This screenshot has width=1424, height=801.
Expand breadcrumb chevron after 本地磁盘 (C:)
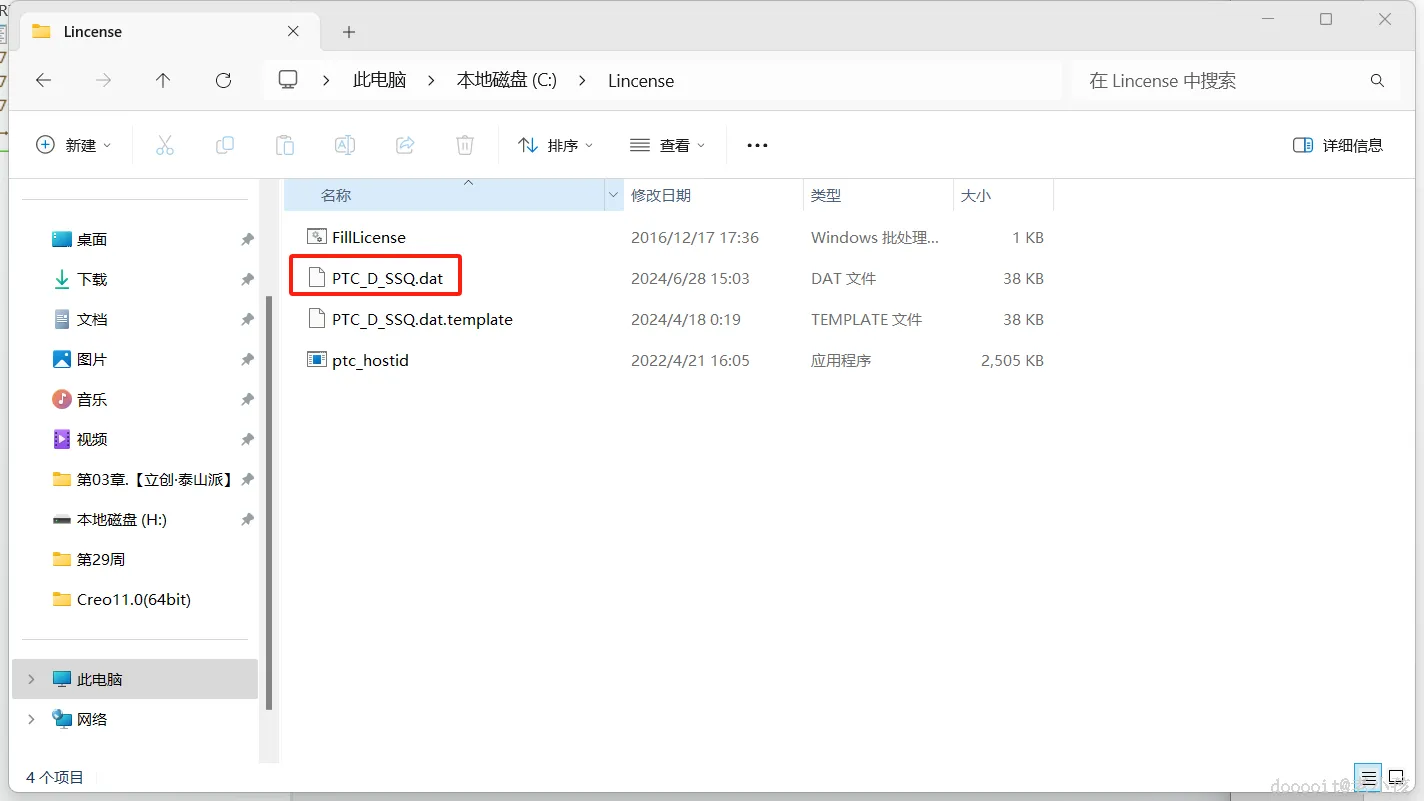click(x=582, y=81)
